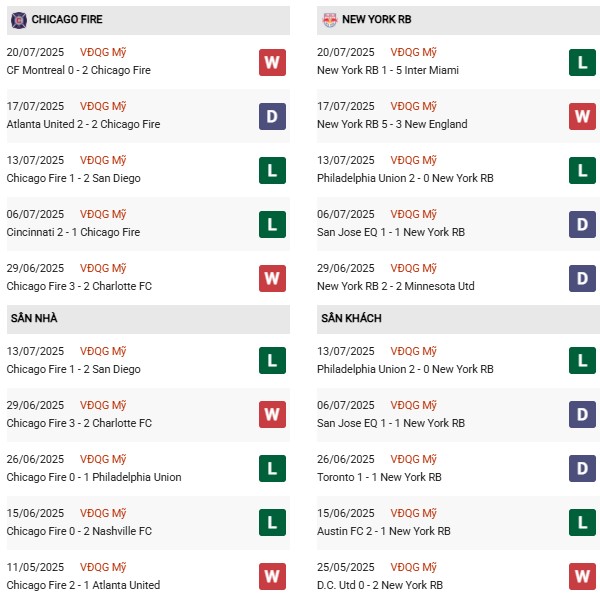This screenshot has width=600, height=602.
Task: Open the NEW YORK RB team header
Action: point(377,19)
